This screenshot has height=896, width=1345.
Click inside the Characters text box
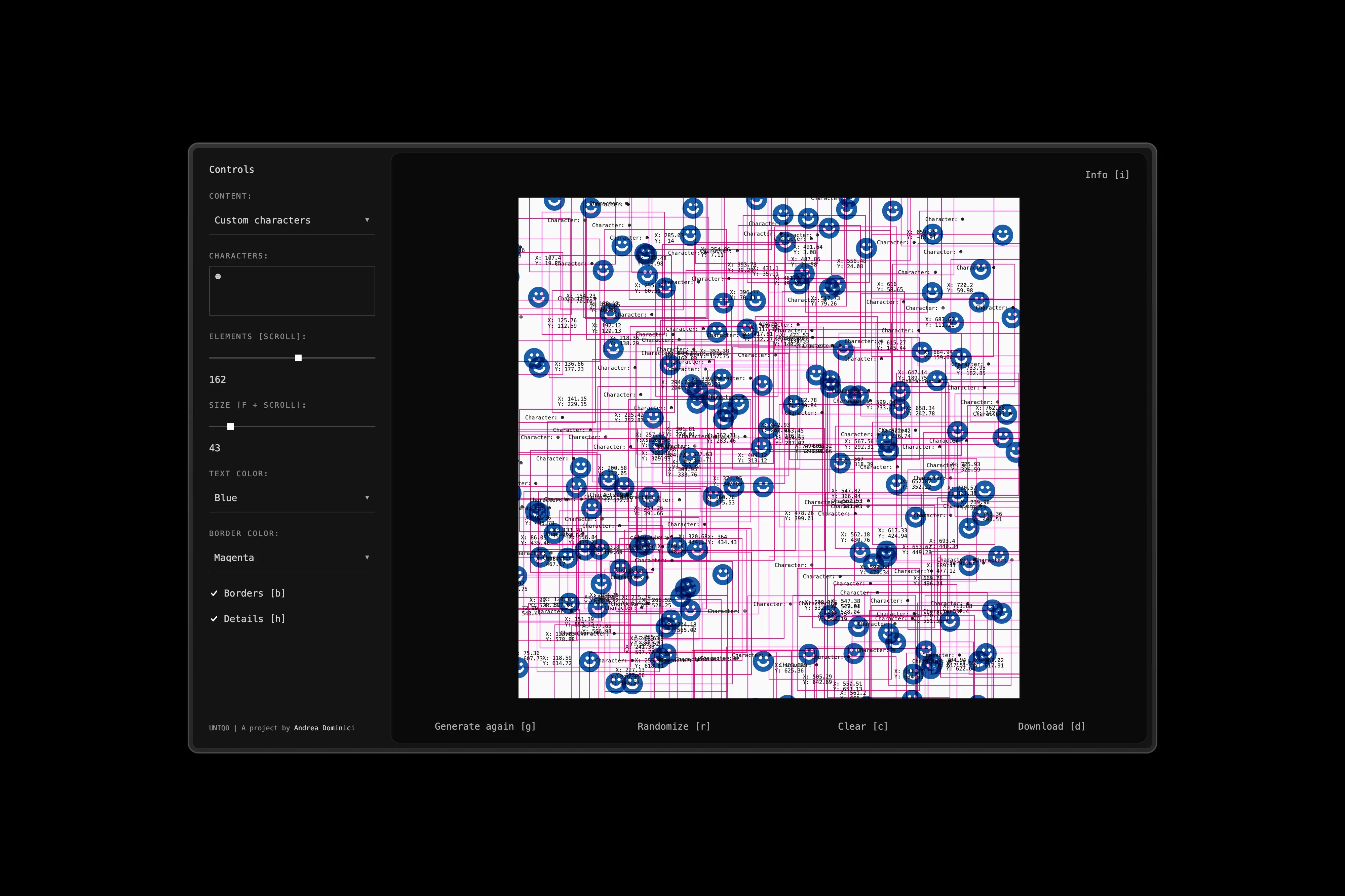292,290
